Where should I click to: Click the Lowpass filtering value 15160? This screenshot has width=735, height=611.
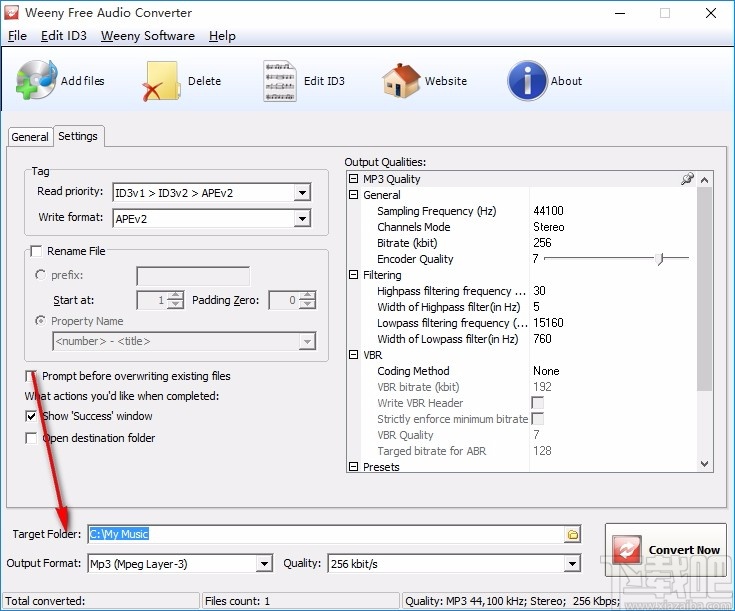[548, 323]
